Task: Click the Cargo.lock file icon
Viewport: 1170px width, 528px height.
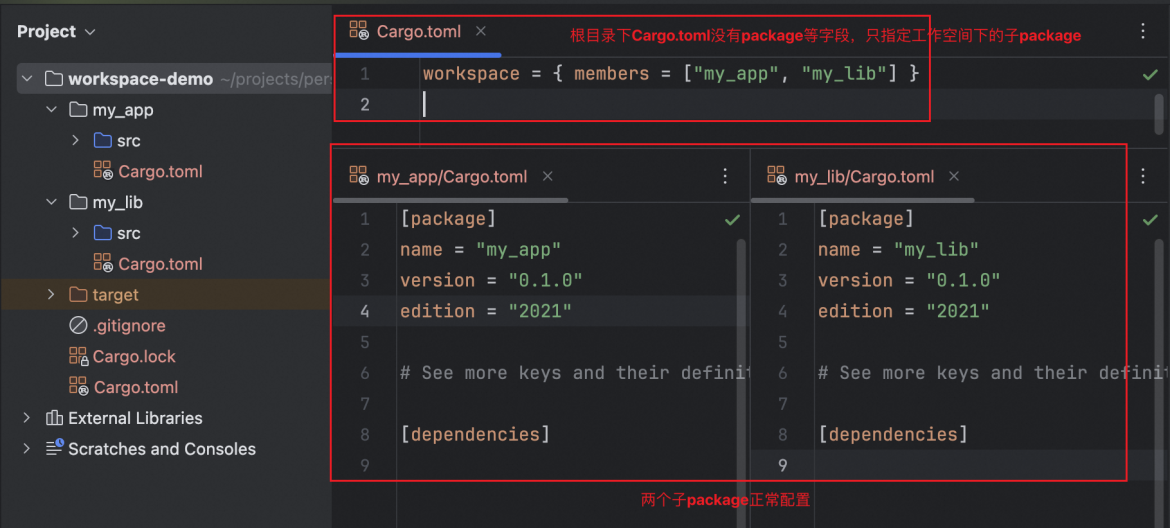Action: tap(78, 356)
